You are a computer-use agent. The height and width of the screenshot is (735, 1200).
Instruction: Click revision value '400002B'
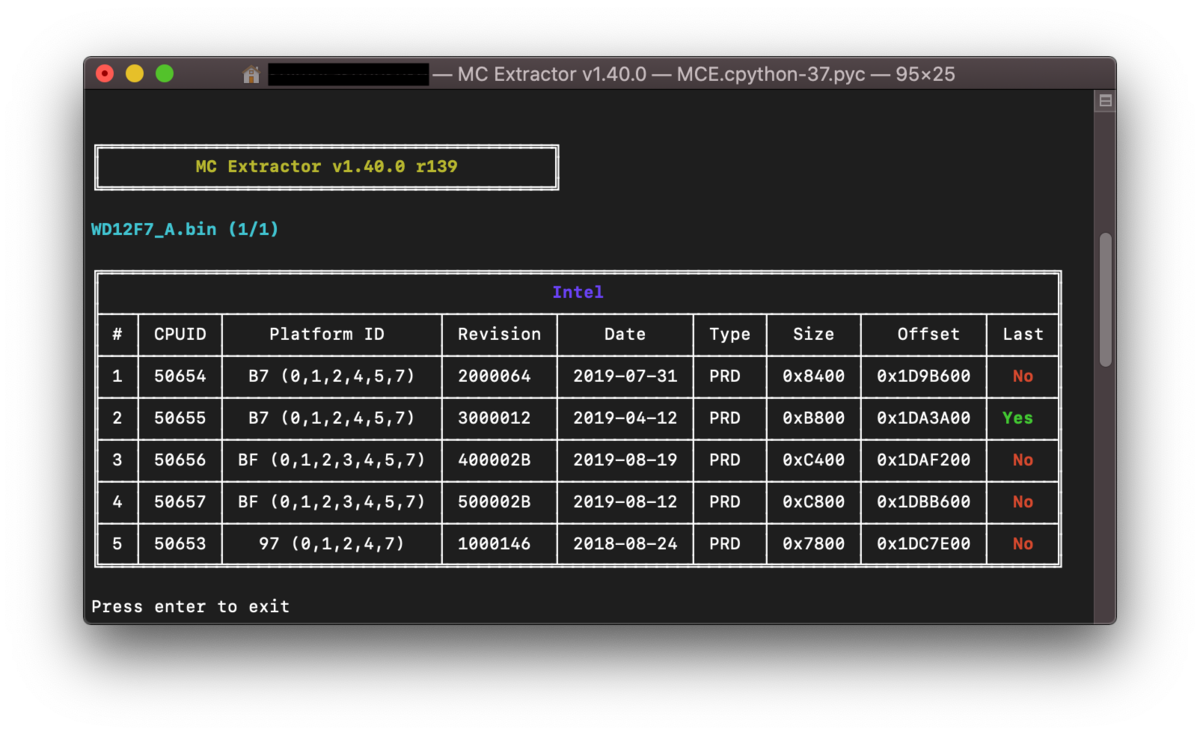495,460
